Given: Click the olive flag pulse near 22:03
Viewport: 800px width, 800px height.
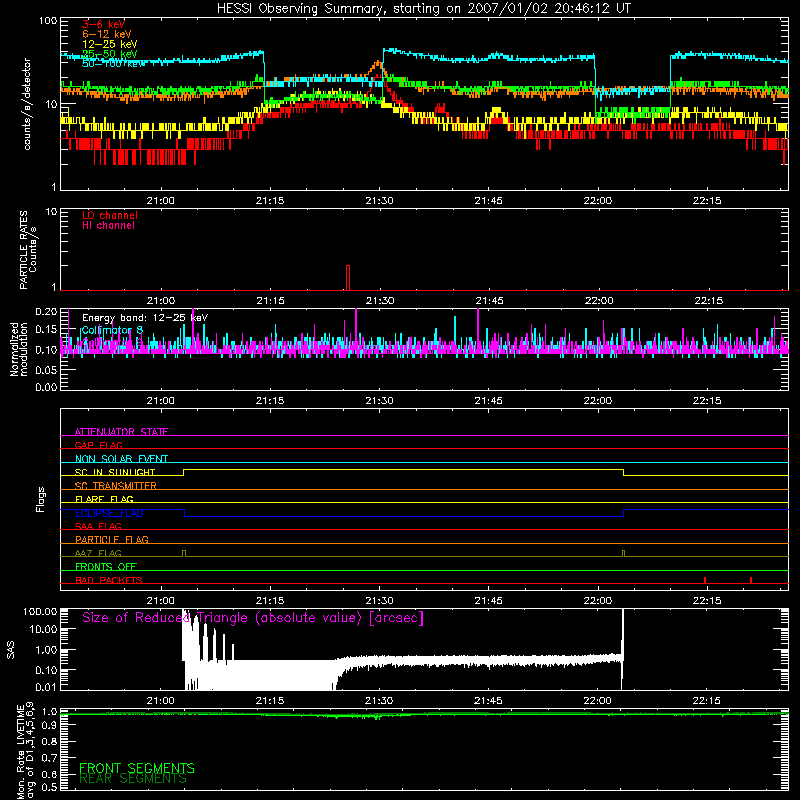Looking at the screenshot, I should point(623,554).
